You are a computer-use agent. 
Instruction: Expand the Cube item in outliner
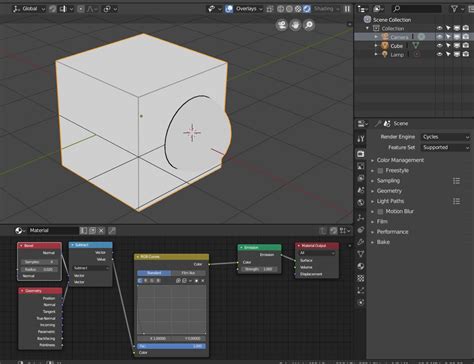tap(376, 45)
